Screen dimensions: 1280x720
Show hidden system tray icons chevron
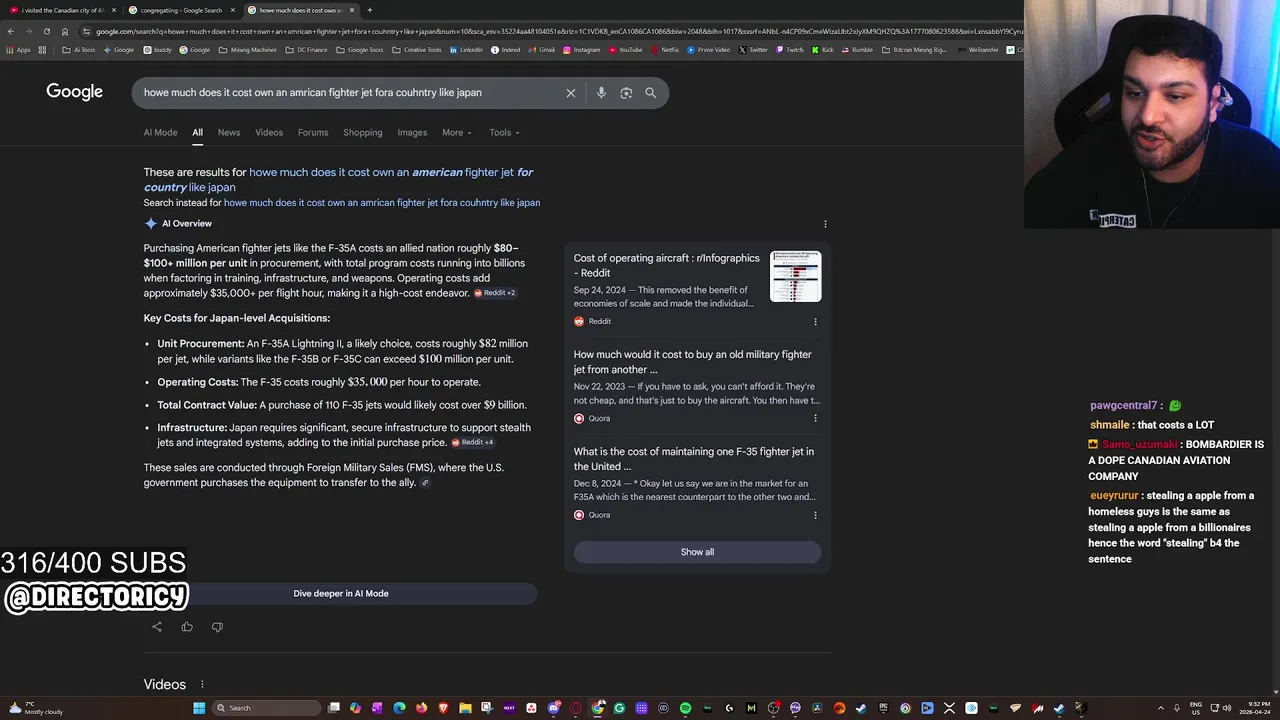coord(1162,708)
